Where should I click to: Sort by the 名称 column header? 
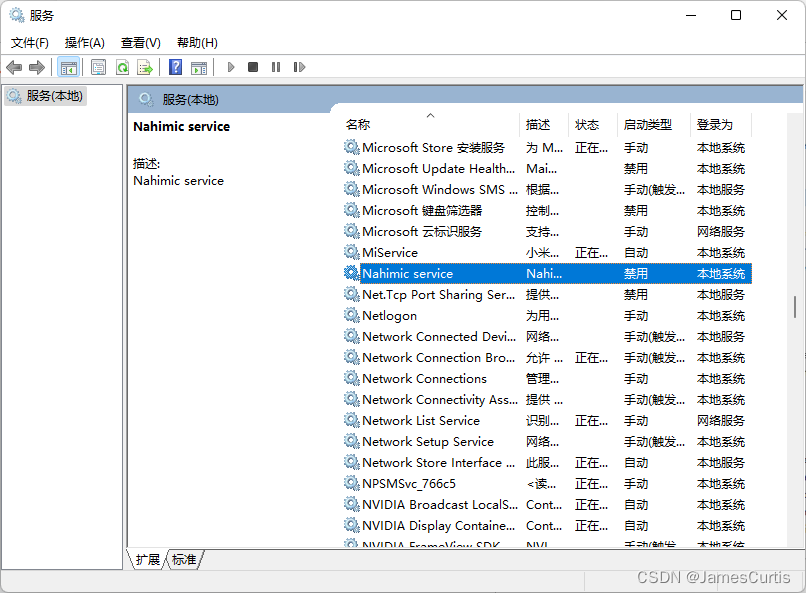pos(430,124)
